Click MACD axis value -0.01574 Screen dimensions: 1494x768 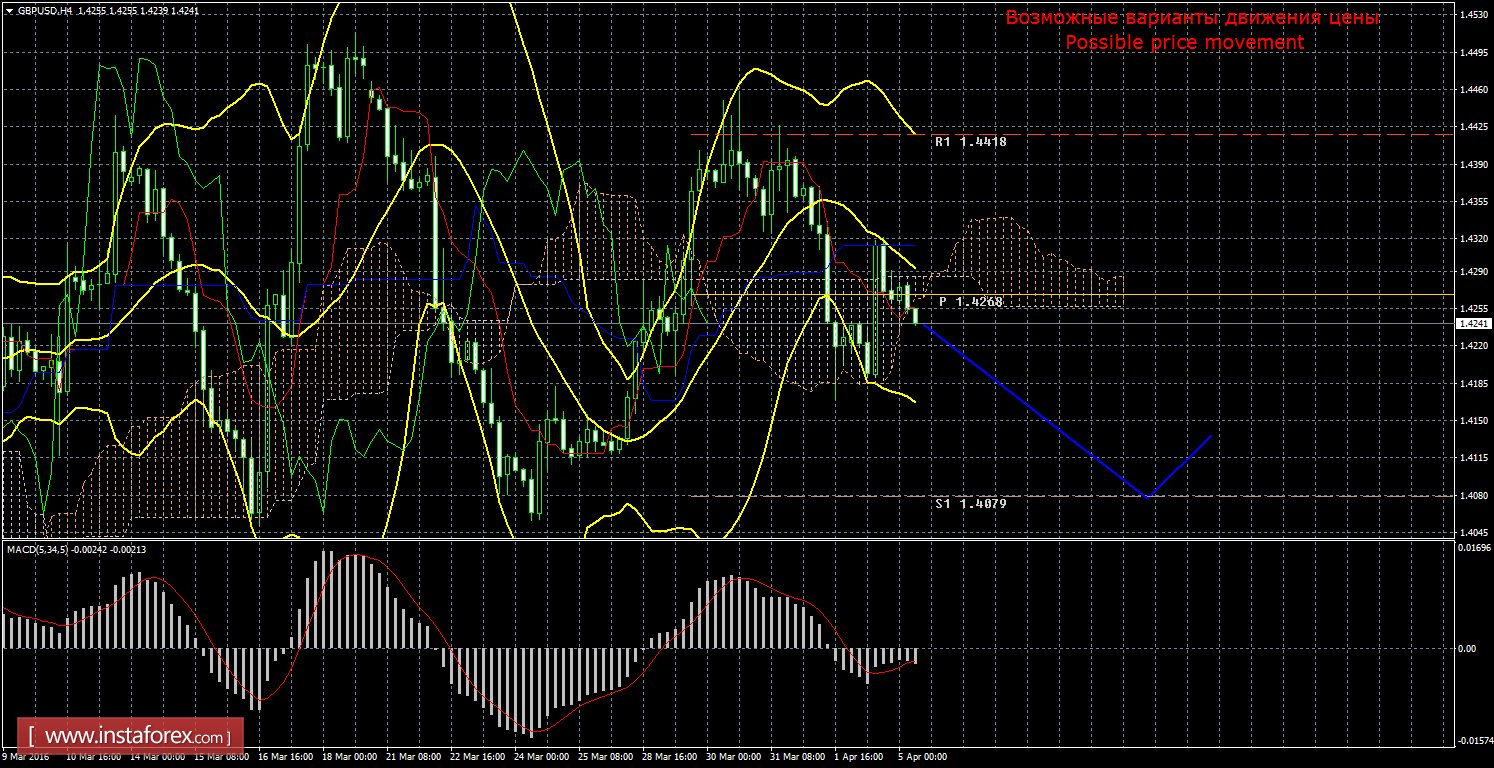coord(1475,741)
